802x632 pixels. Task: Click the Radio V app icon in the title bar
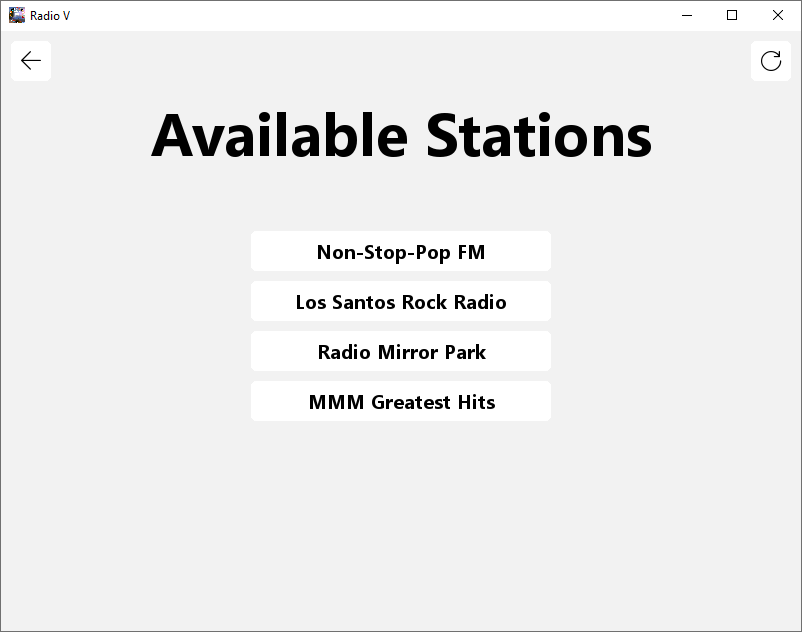click(x=17, y=15)
